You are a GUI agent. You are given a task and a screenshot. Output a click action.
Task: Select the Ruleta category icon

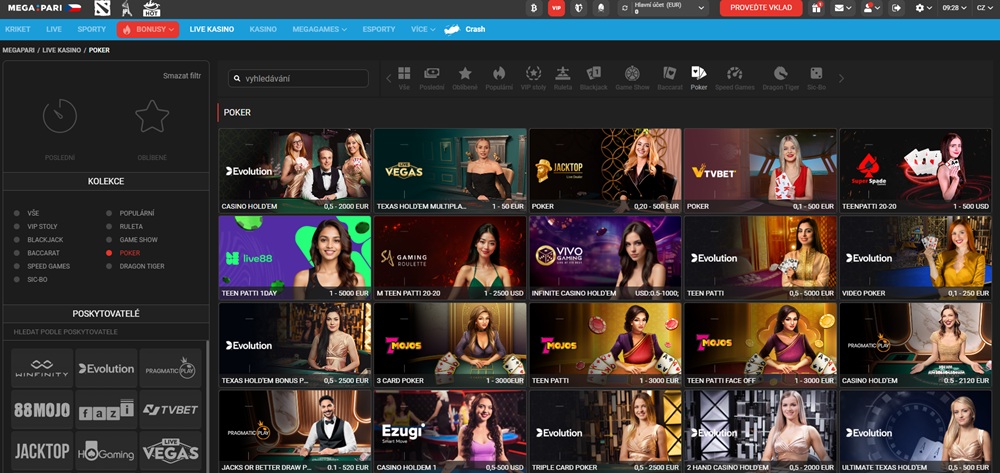click(562, 78)
